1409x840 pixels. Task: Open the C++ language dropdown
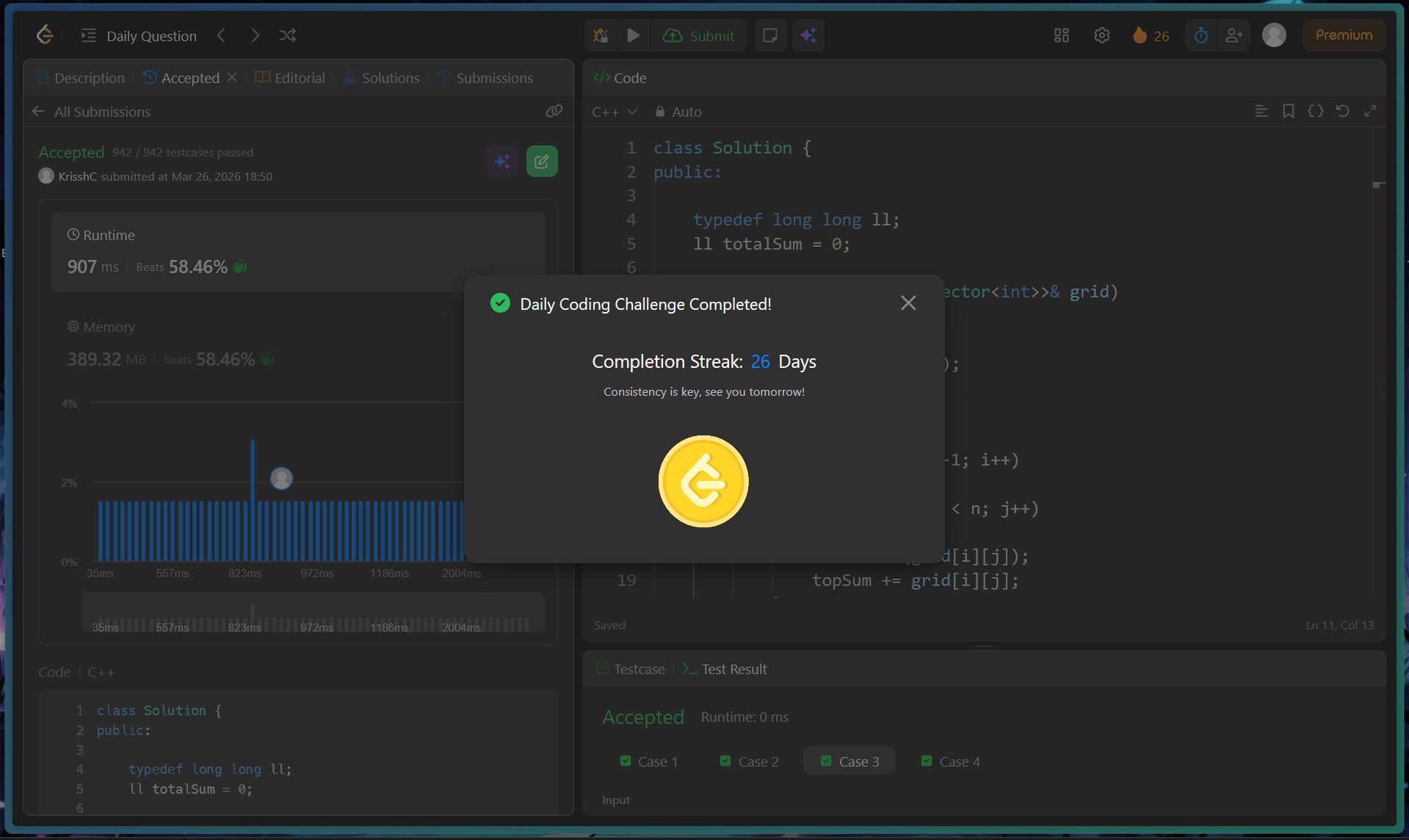614,112
